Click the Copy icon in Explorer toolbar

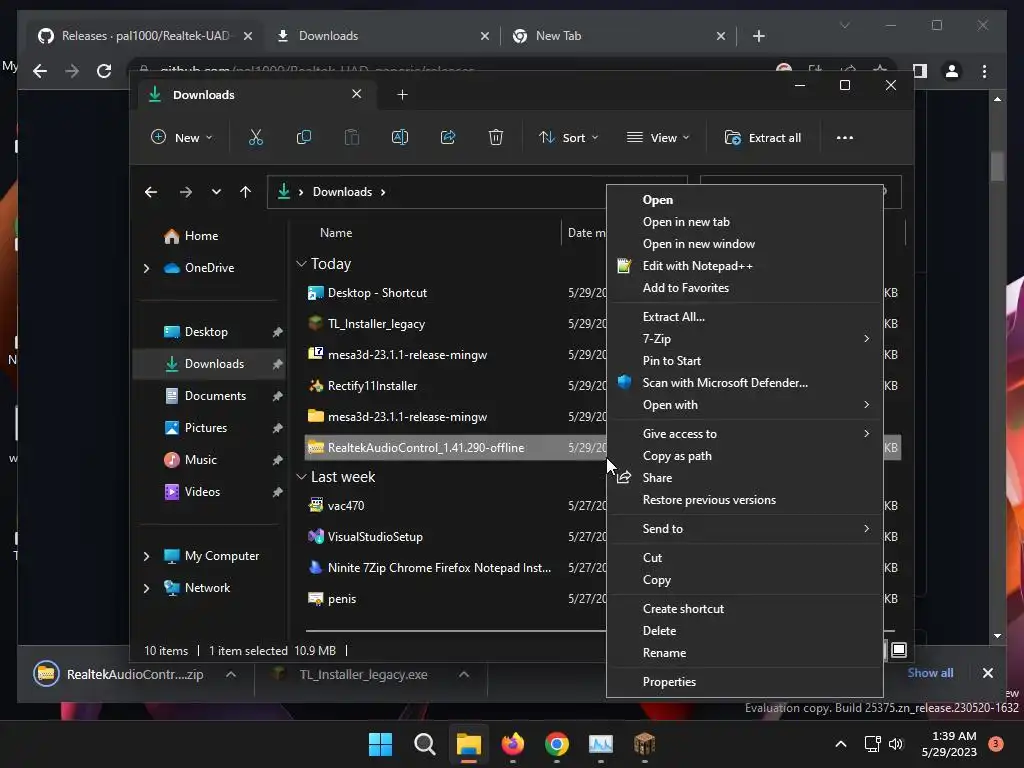(x=304, y=138)
